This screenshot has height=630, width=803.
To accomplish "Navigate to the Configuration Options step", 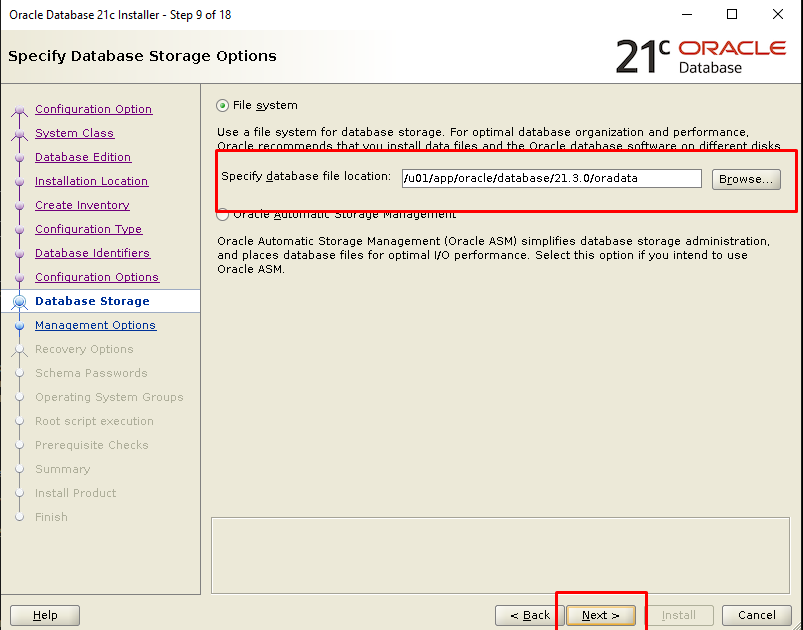I will pyautogui.click(x=97, y=277).
